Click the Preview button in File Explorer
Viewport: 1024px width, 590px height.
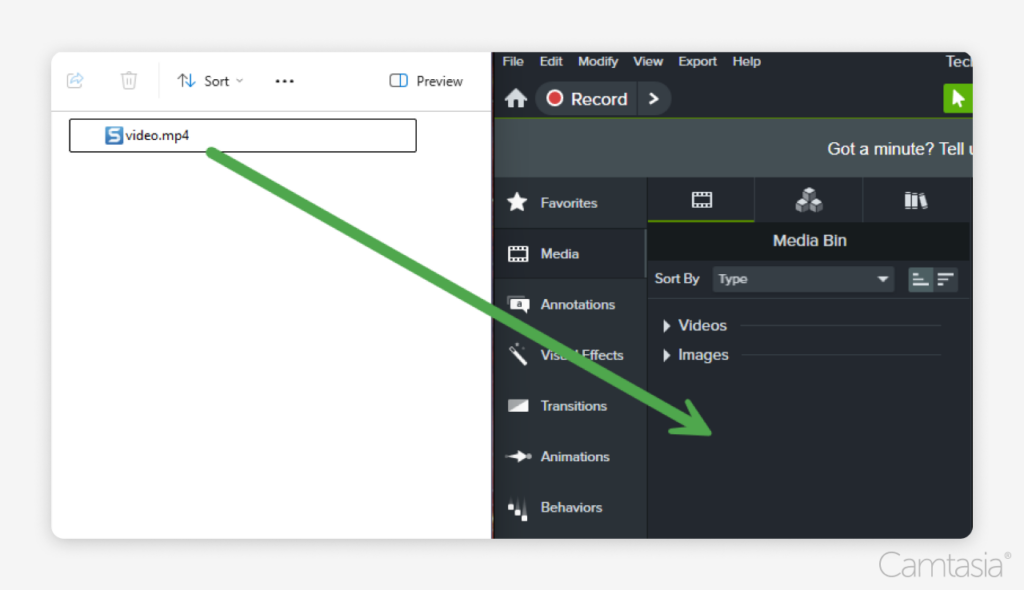[x=424, y=81]
